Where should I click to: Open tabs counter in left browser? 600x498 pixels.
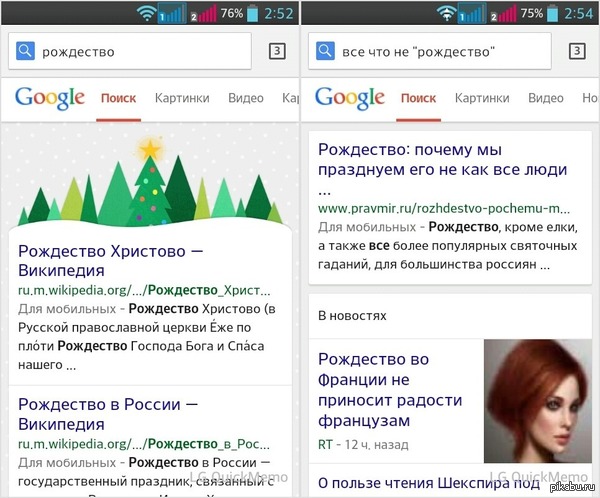coord(277,51)
